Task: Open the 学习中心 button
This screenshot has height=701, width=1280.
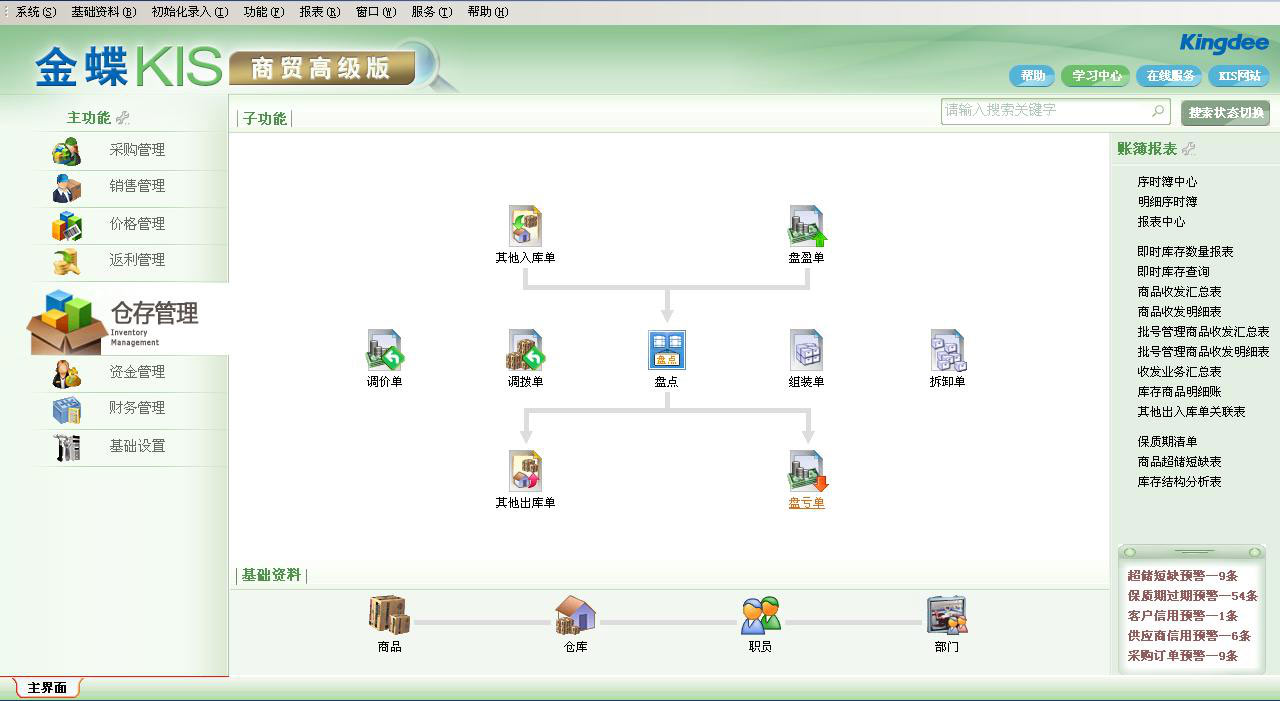Action: pyautogui.click(x=1097, y=76)
